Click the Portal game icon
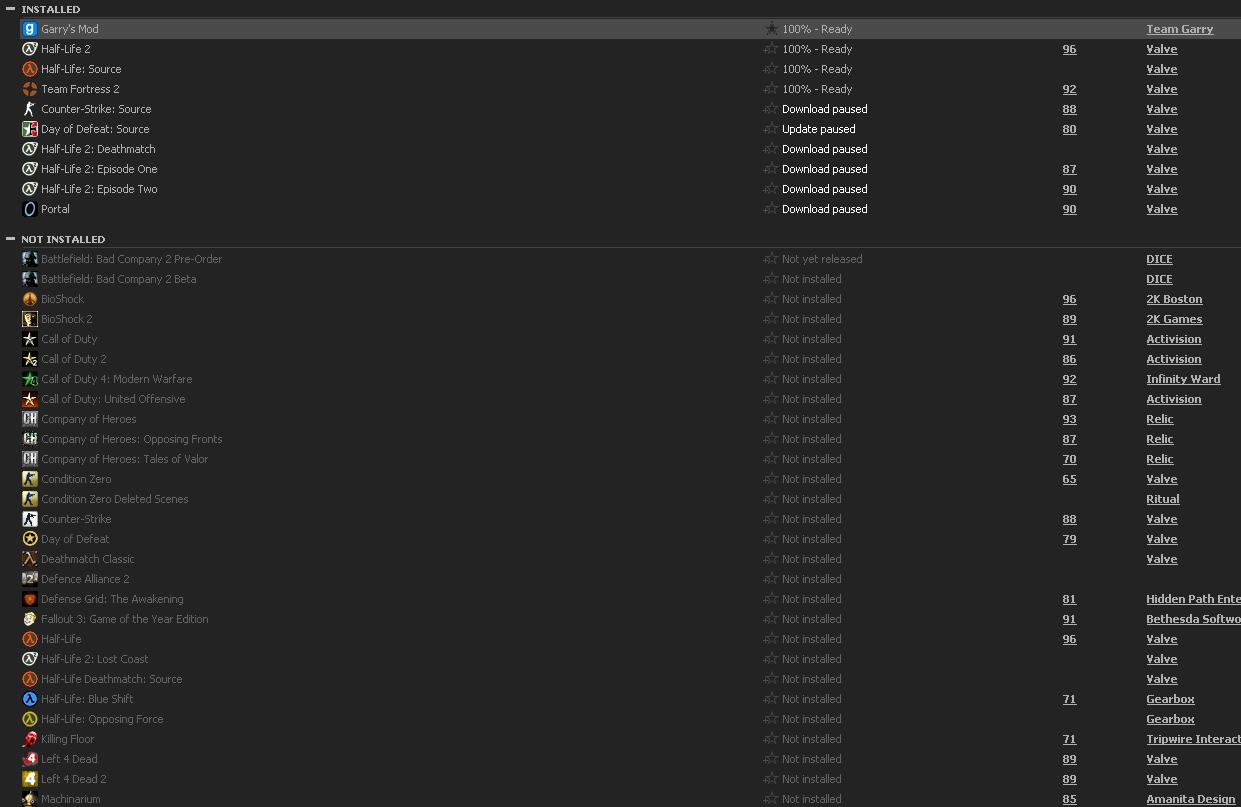Image resolution: width=1241 pixels, height=807 pixels. (x=30, y=209)
